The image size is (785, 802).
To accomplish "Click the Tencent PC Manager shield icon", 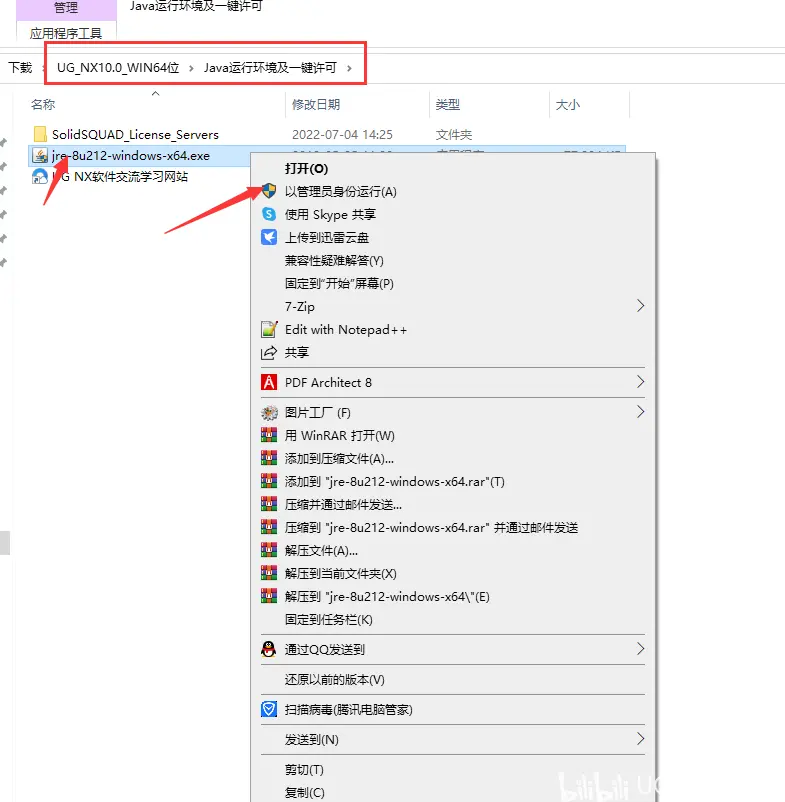I will 269,709.
